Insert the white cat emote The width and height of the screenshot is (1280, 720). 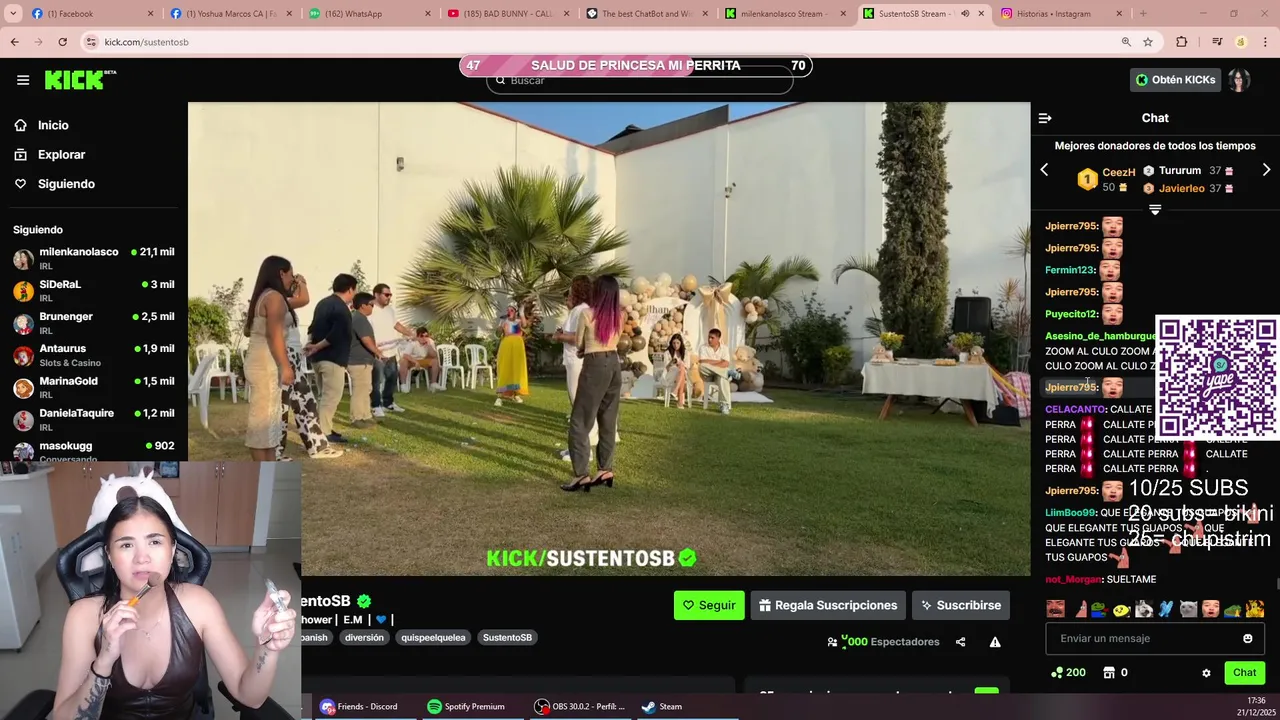point(1188,609)
